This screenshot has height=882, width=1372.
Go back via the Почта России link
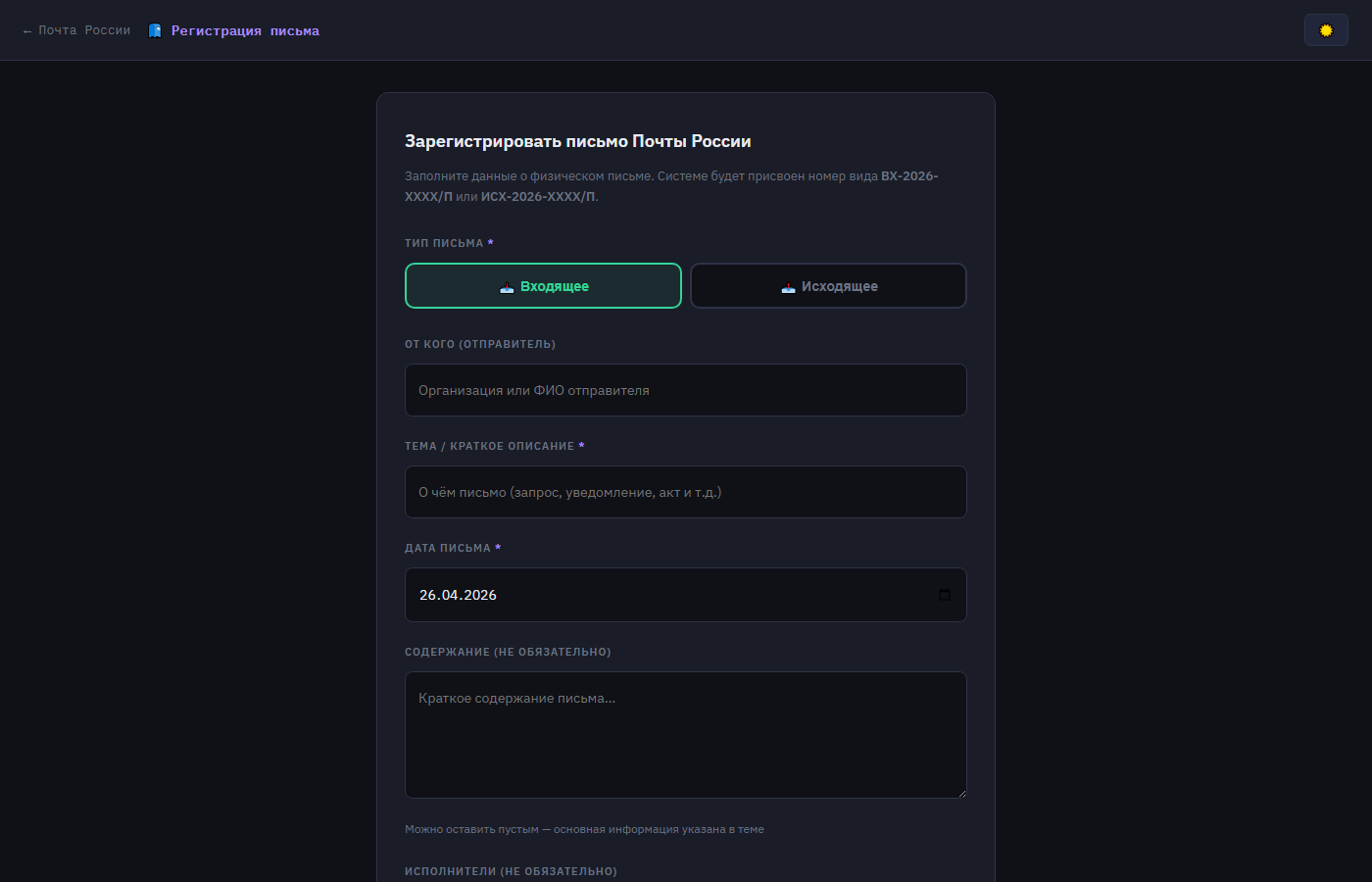[x=76, y=30]
